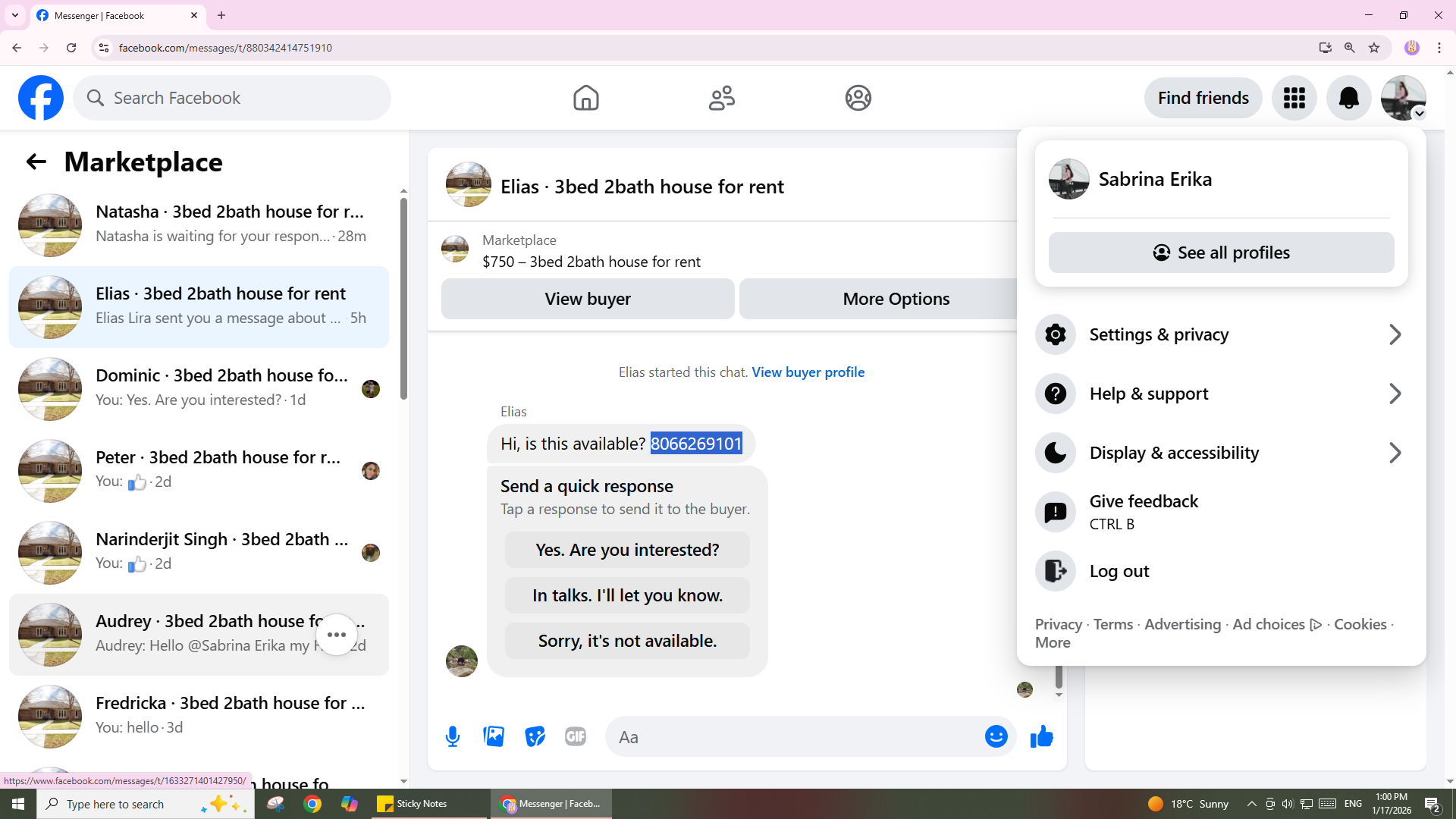The width and height of the screenshot is (1456, 819).
Task: Go back with the Marketplace arrow
Action: tap(36, 162)
